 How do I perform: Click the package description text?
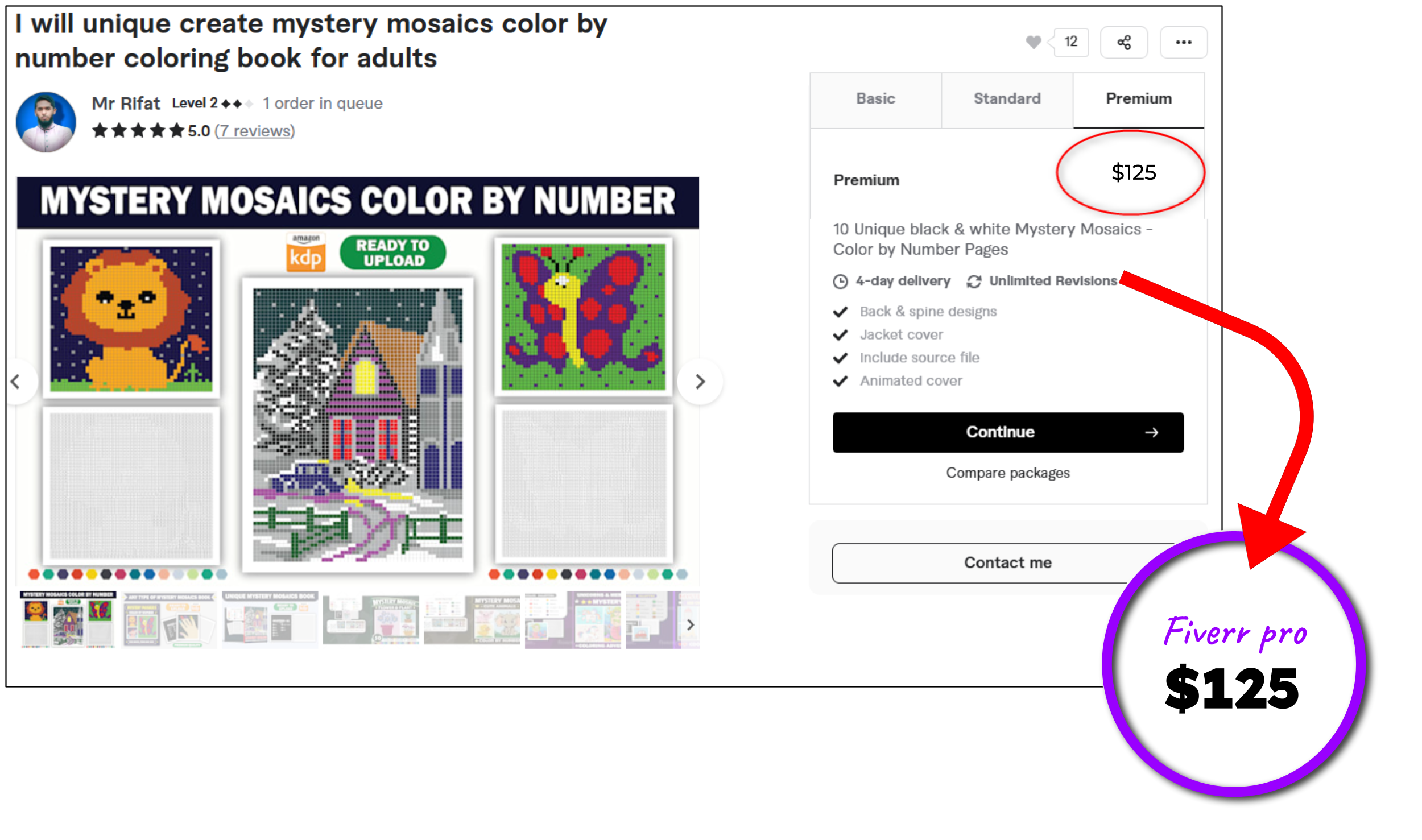[993, 239]
